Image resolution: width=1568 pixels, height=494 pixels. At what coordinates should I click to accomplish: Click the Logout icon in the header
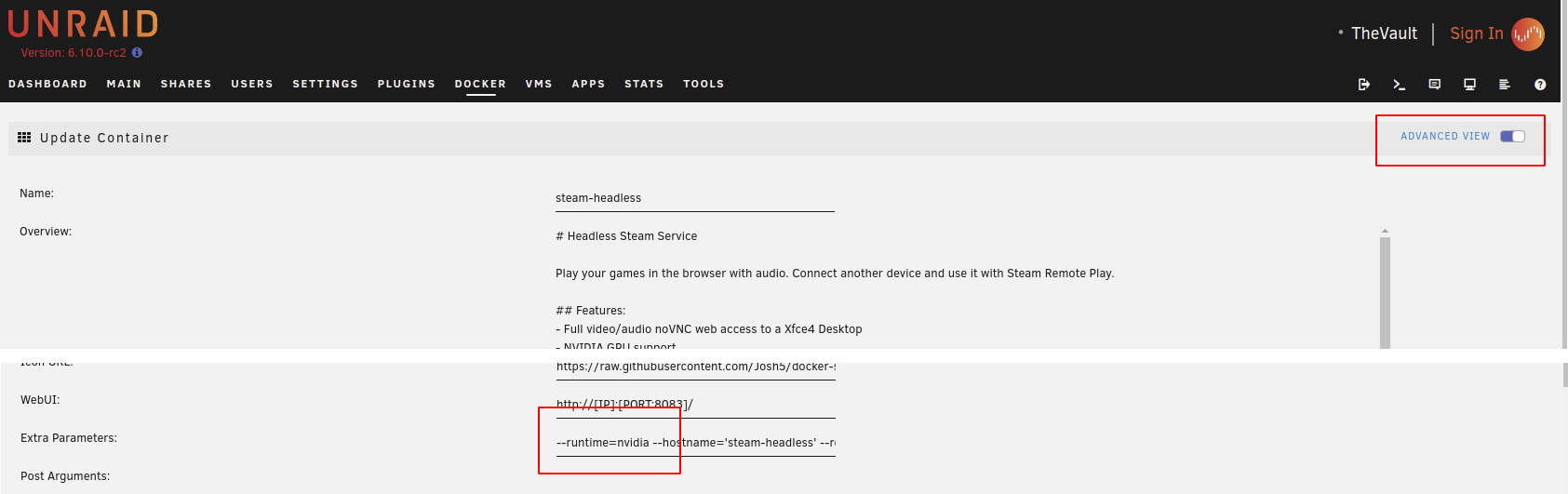click(x=1364, y=85)
